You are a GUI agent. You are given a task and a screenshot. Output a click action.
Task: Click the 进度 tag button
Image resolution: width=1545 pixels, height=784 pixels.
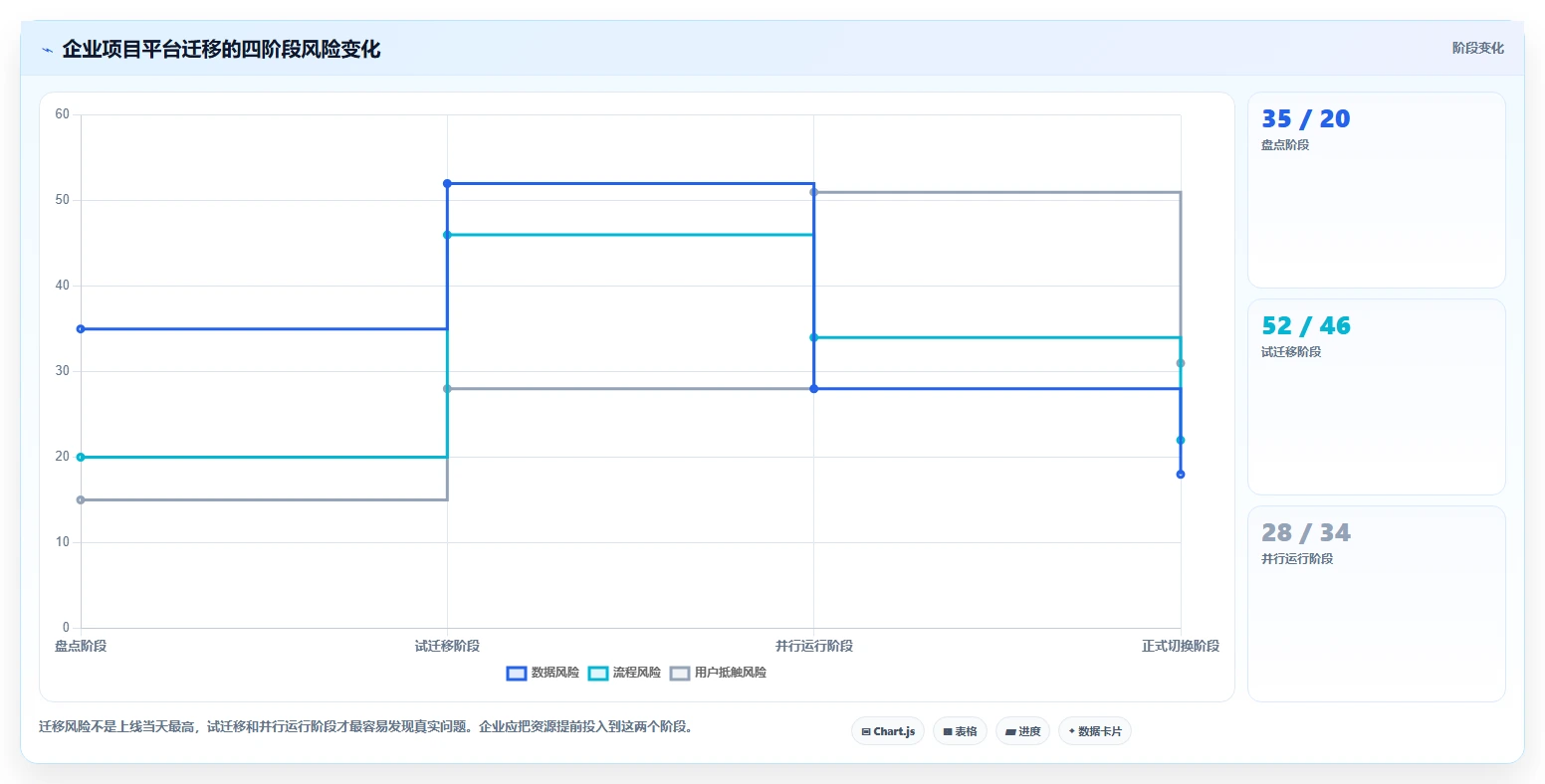point(1023,731)
